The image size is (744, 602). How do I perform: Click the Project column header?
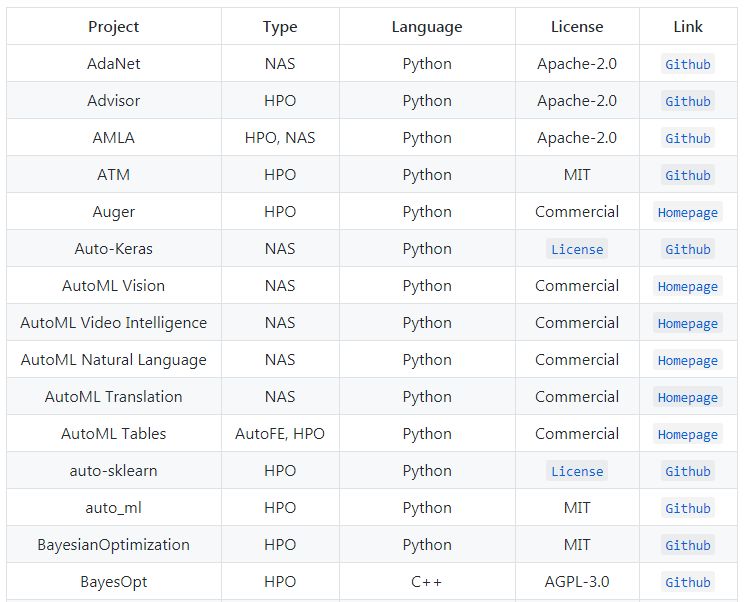pyautogui.click(x=114, y=27)
